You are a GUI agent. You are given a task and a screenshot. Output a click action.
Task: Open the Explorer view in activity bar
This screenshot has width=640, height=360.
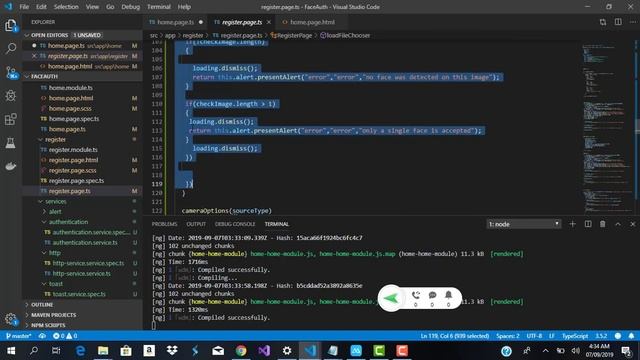coord(11,25)
